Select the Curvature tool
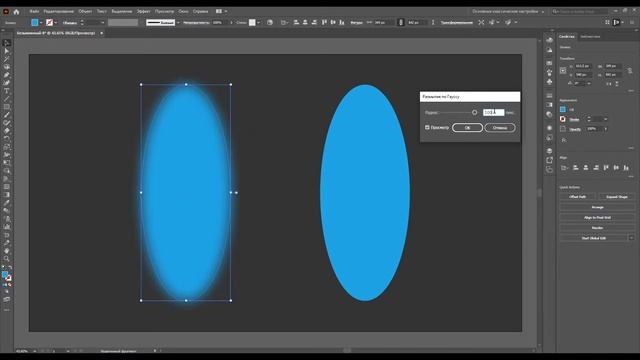This screenshot has height=360, width=640. [x=7, y=83]
